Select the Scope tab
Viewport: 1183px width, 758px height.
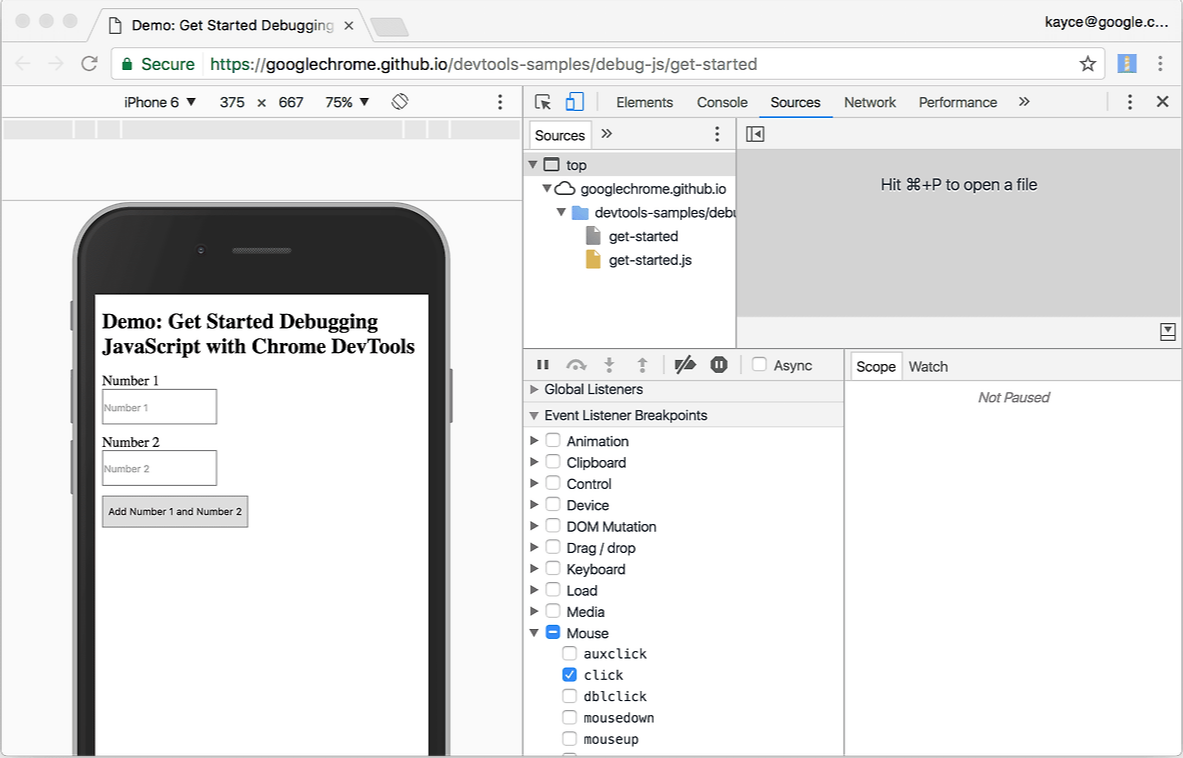[x=876, y=367]
